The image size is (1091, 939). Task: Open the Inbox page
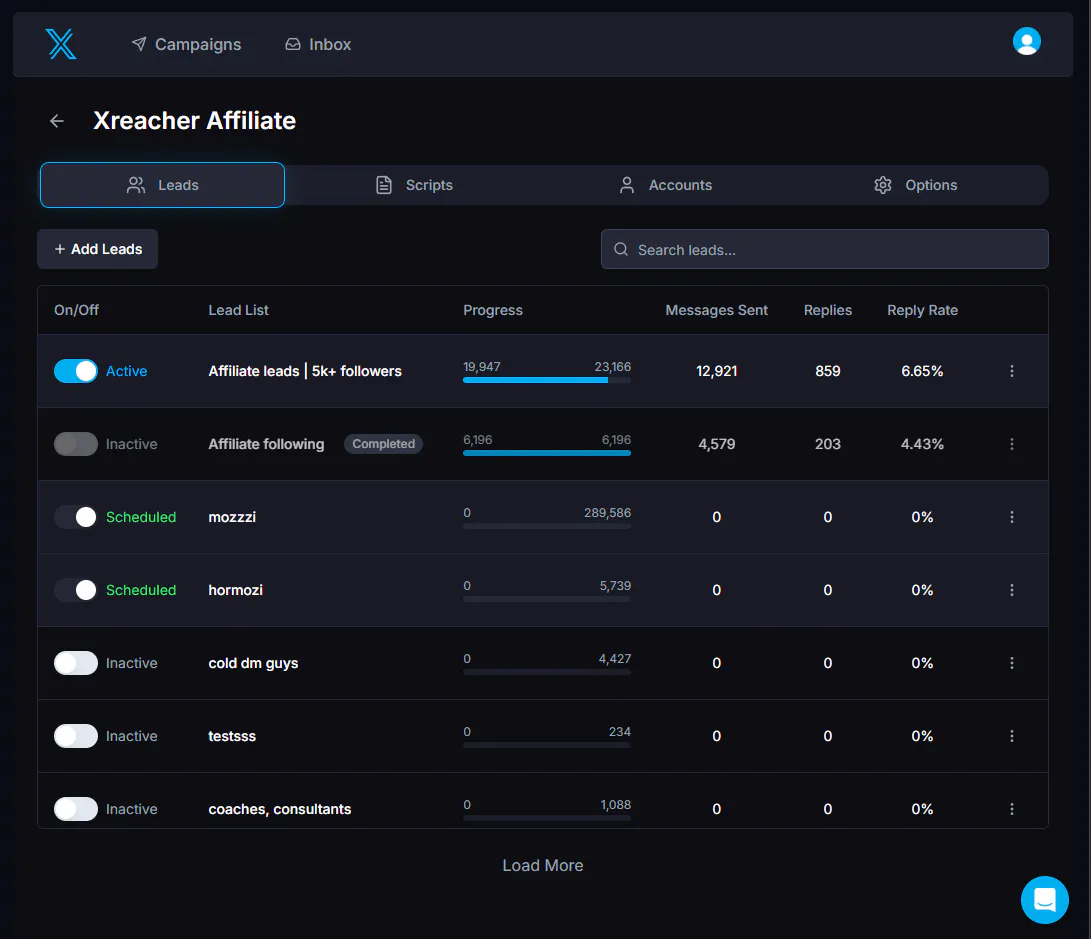318,45
